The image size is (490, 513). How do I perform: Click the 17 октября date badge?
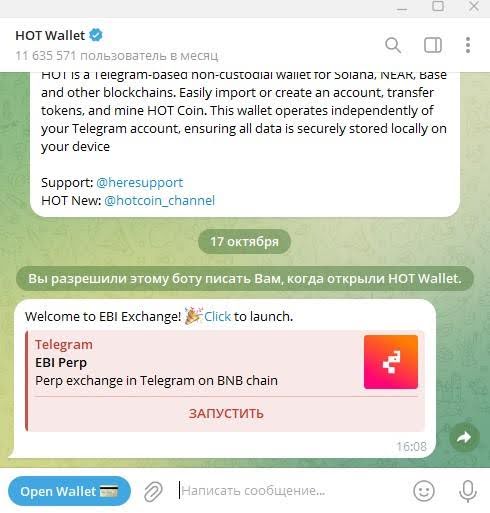click(244, 241)
